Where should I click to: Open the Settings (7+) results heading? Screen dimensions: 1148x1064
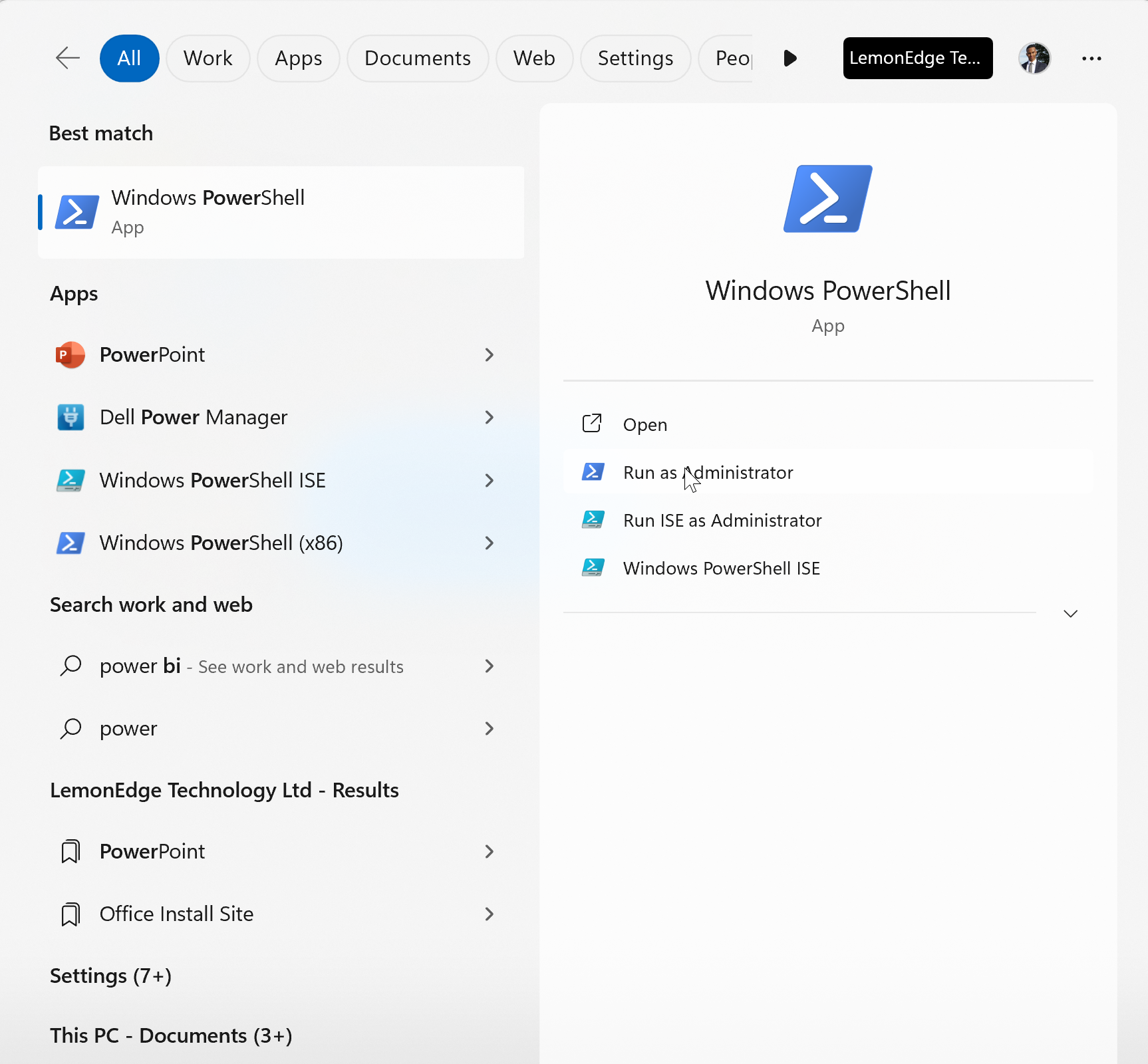coord(111,976)
